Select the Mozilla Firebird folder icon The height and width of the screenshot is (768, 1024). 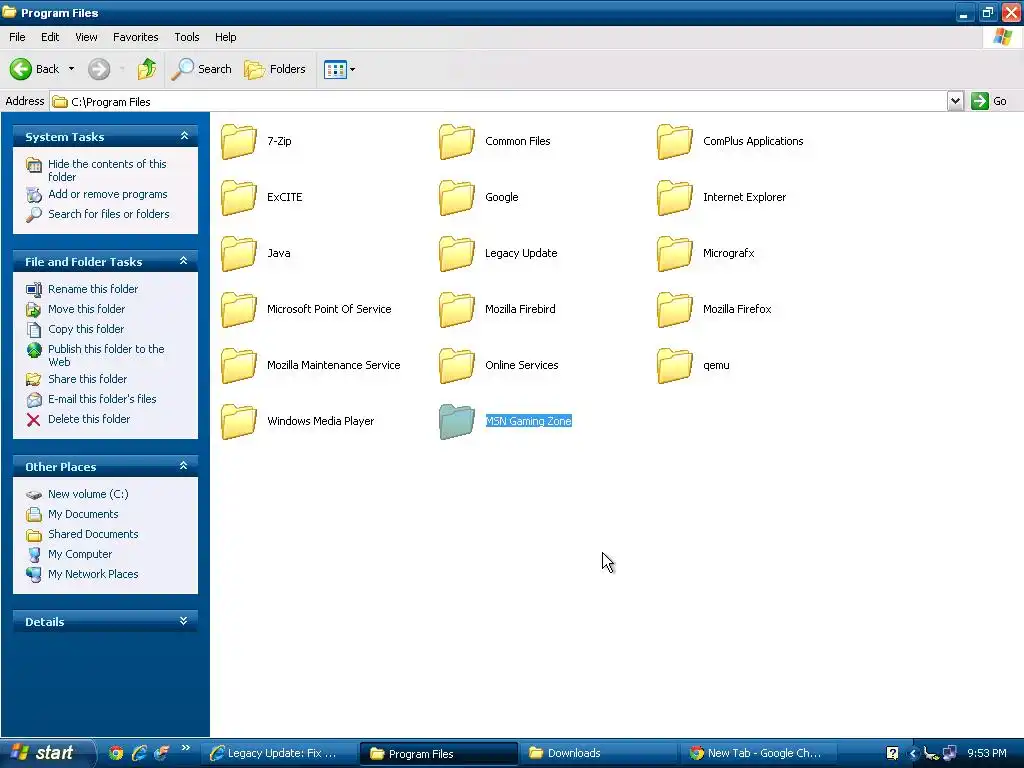pos(456,310)
